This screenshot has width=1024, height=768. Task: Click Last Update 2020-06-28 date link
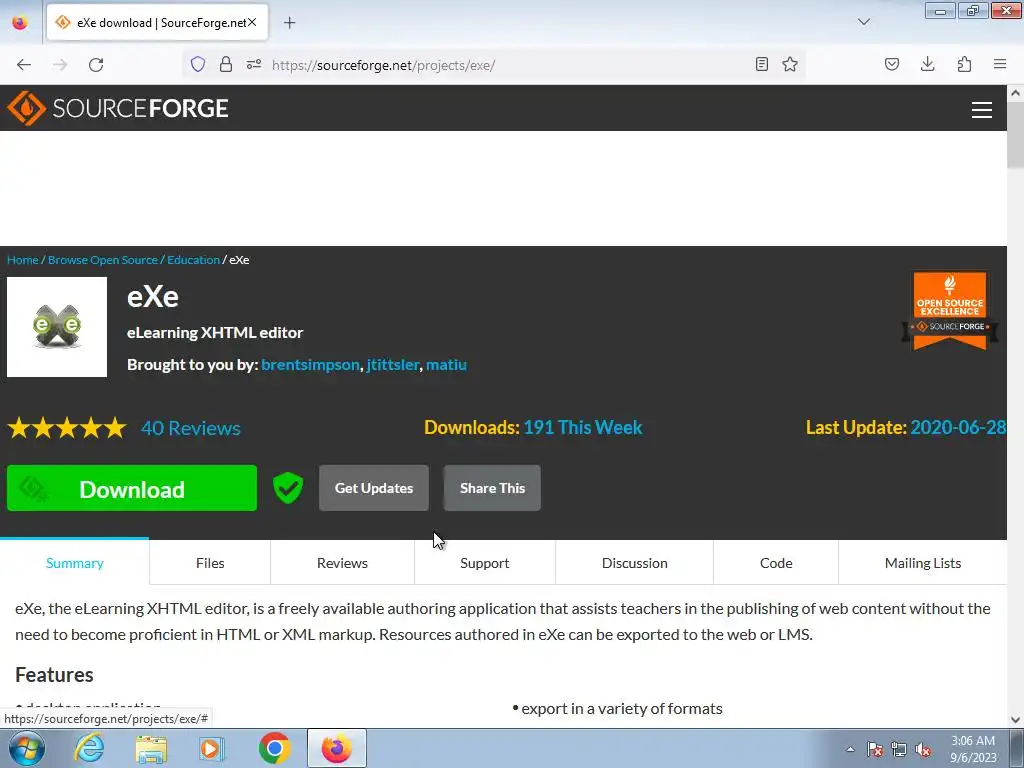point(957,427)
